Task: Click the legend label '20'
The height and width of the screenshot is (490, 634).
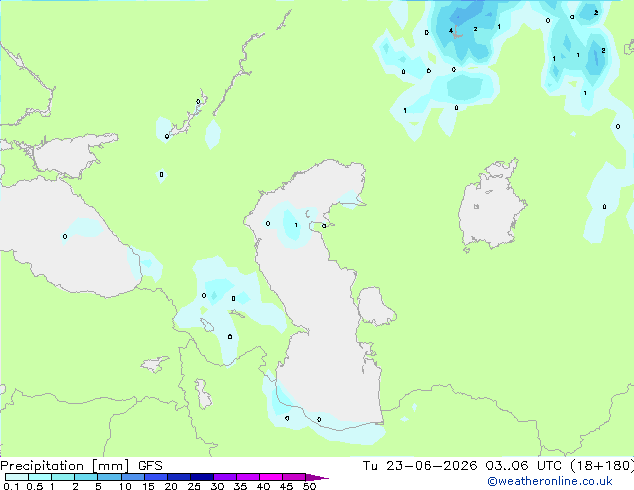Action: (171, 486)
